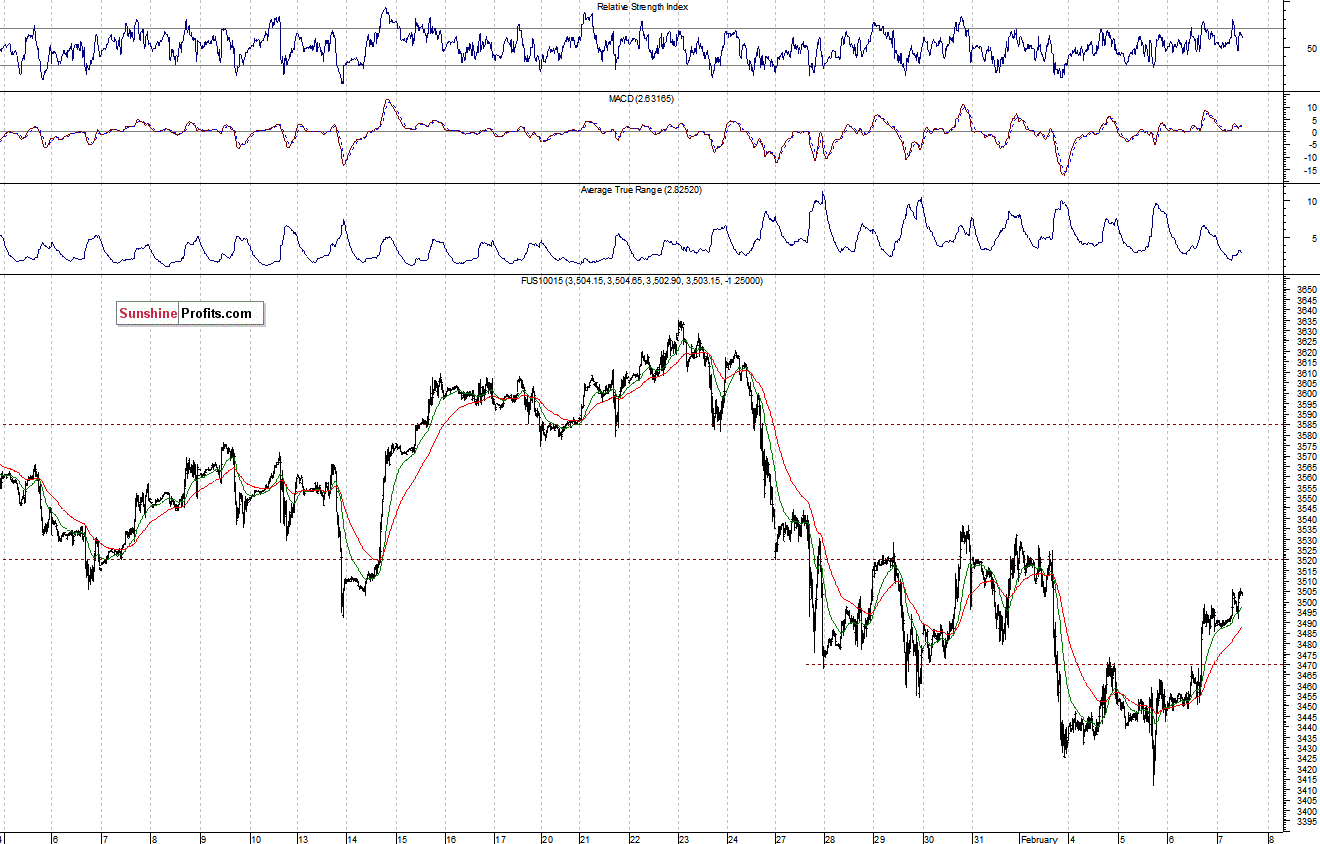Click date axis label 17
The width and height of the screenshot is (1320, 844).
click(x=499, y=839)
